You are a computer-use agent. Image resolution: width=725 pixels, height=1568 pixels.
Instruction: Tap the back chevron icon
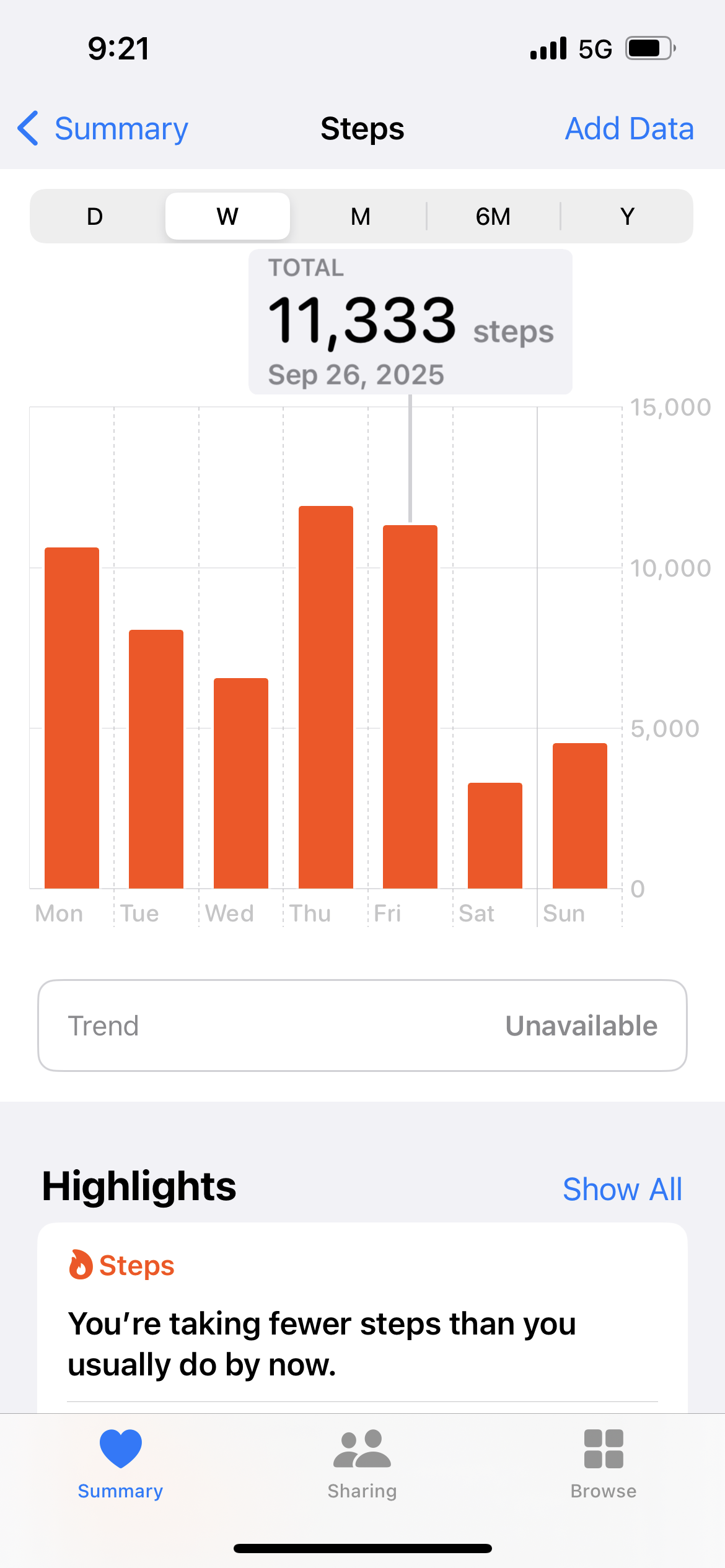click(x=29, y=129)
